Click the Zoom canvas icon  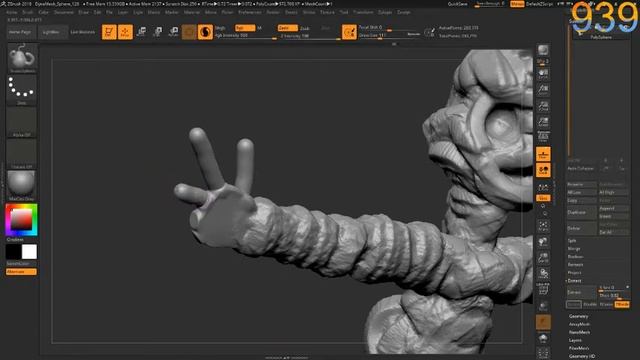pos(543,90)
